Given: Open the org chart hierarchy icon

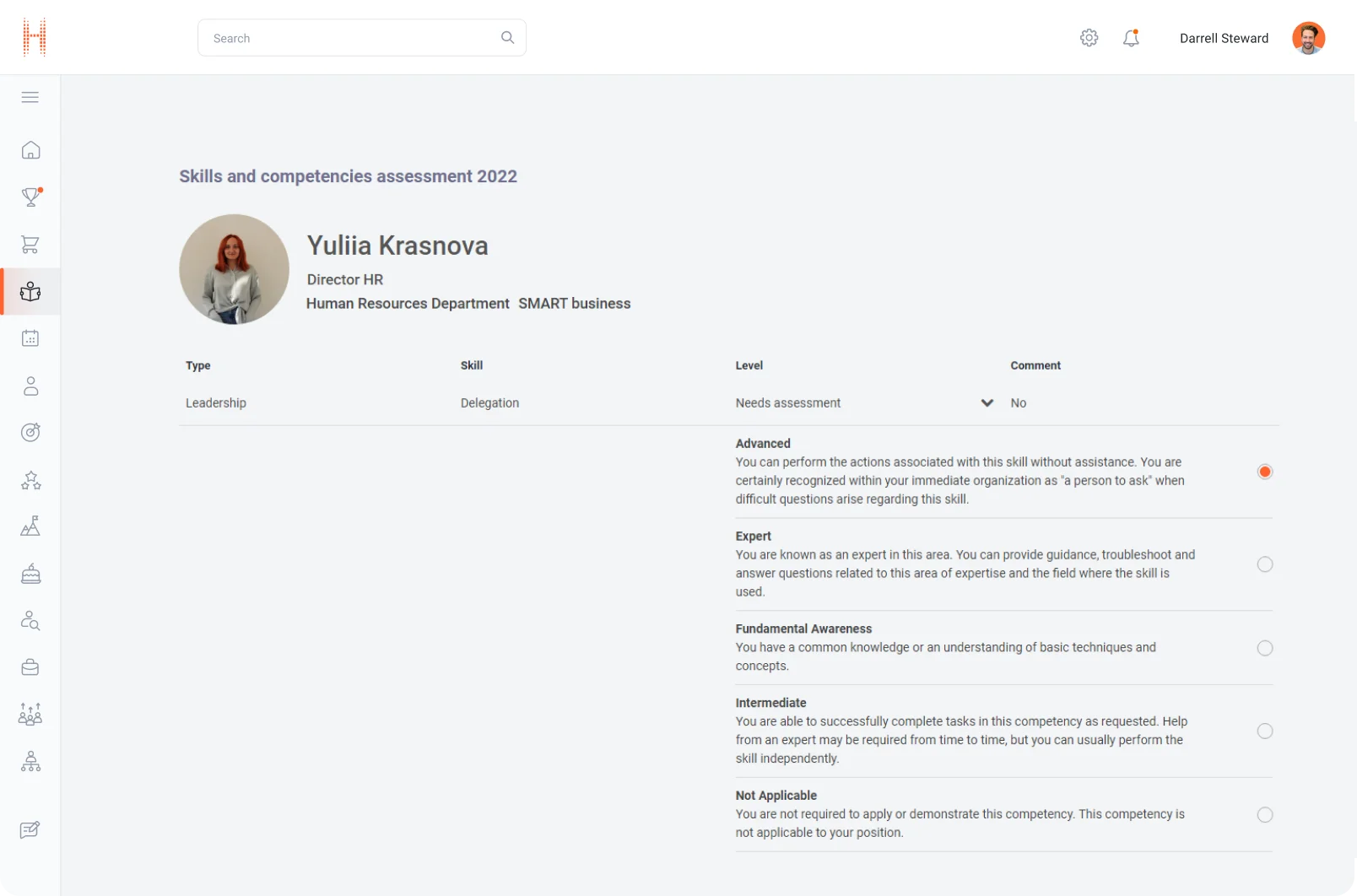Looking at the screenshot, I should (x=30, y=762).
